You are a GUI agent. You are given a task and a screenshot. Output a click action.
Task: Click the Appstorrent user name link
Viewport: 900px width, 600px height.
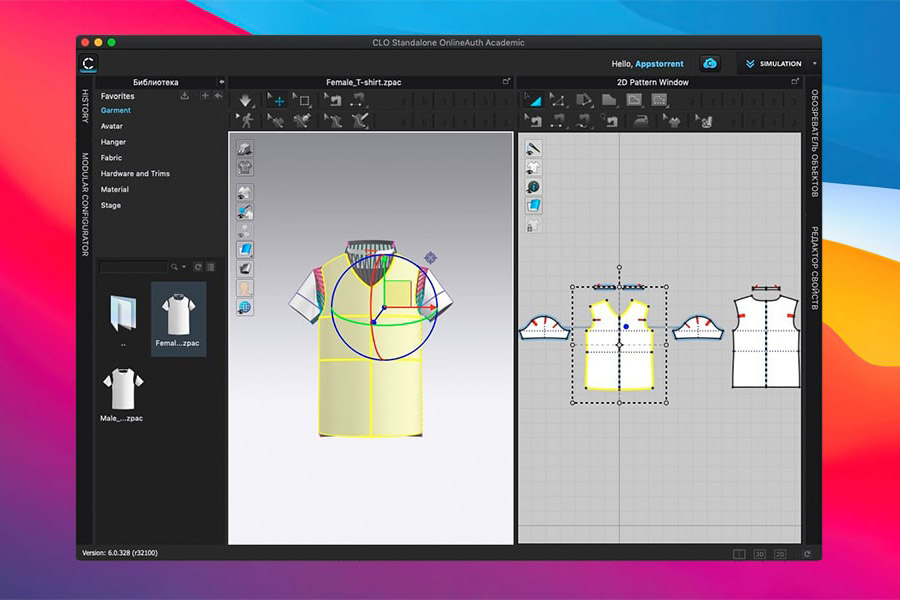659,63
